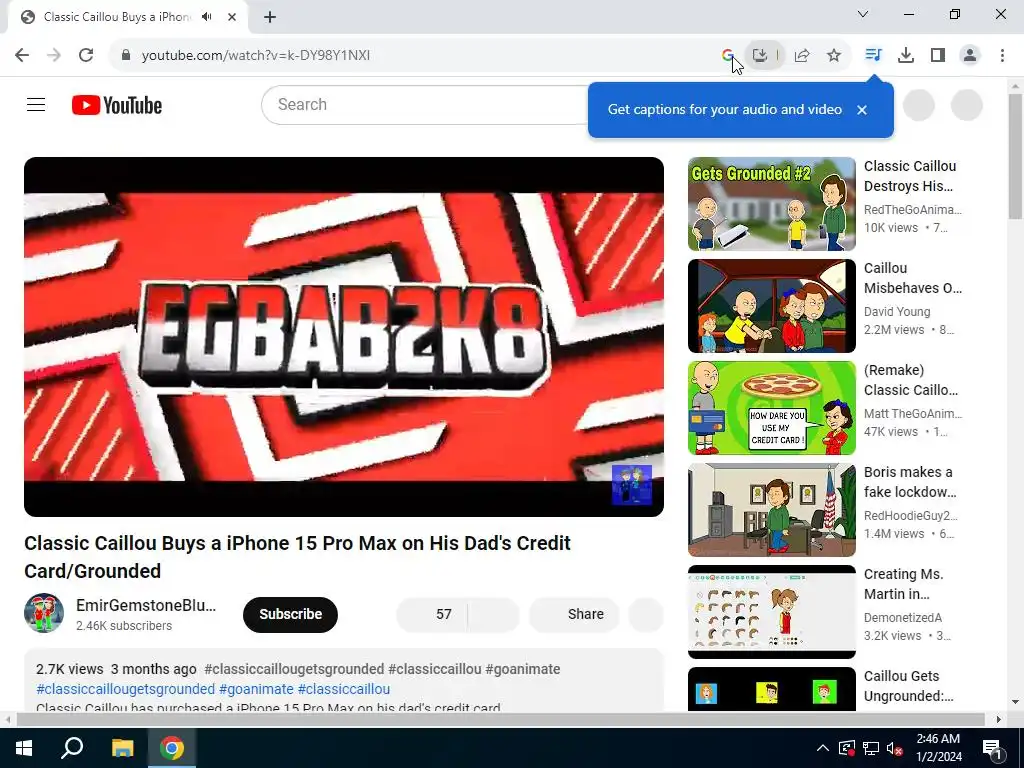Screen dimensions: 1024x768
Task: Open the YouTube hamburger guide menu
Action: 36,104
